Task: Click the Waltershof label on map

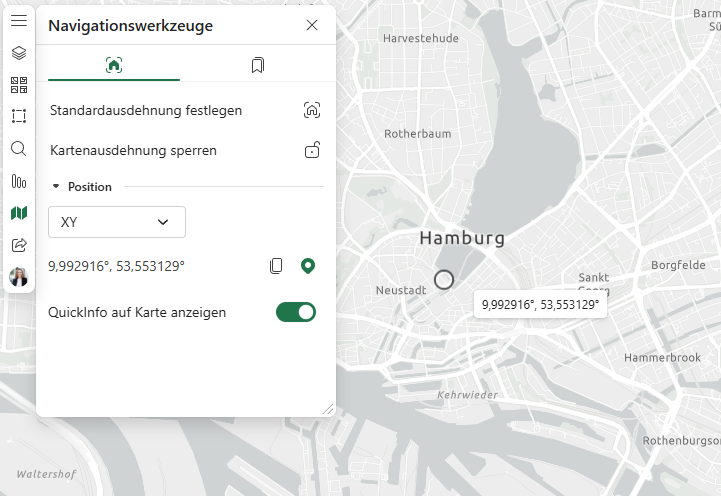Action: pos(46,474)
